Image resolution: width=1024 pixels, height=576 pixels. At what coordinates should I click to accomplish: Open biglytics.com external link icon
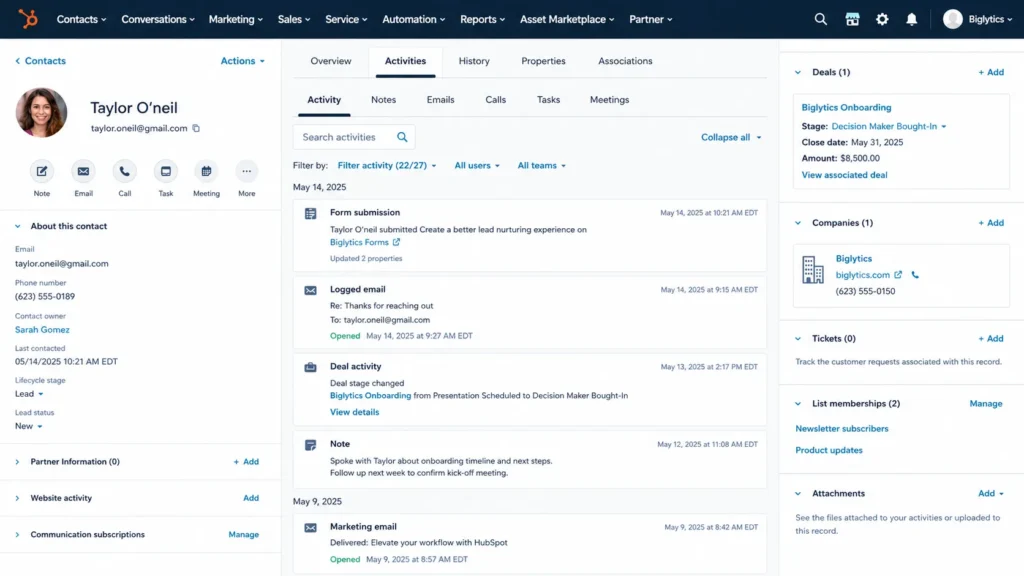[x=898, y=275]
